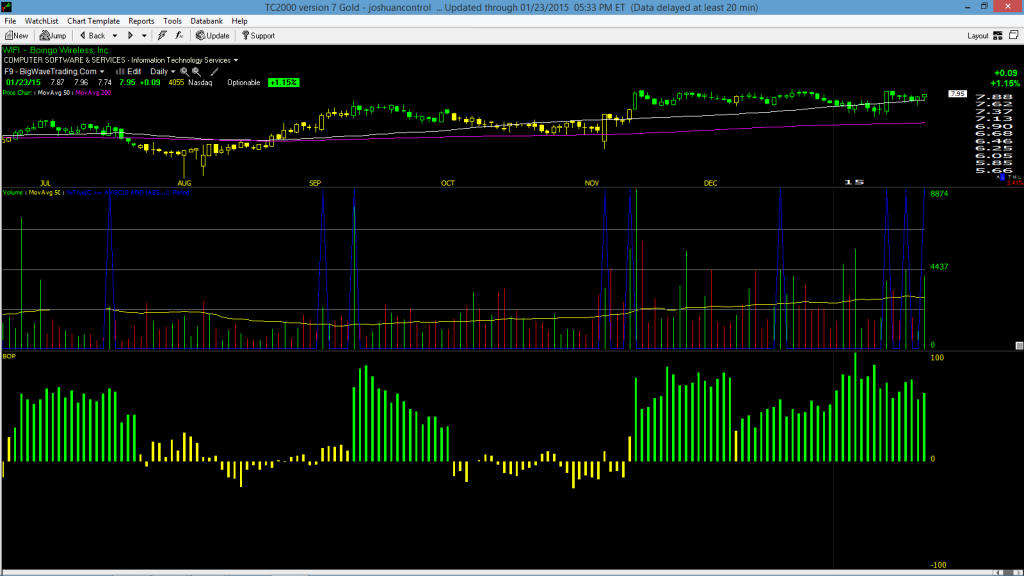The image size is (1024, 576).
Task: Click the lightning bolt toolbar icon
Action: (x=162, y=36)
